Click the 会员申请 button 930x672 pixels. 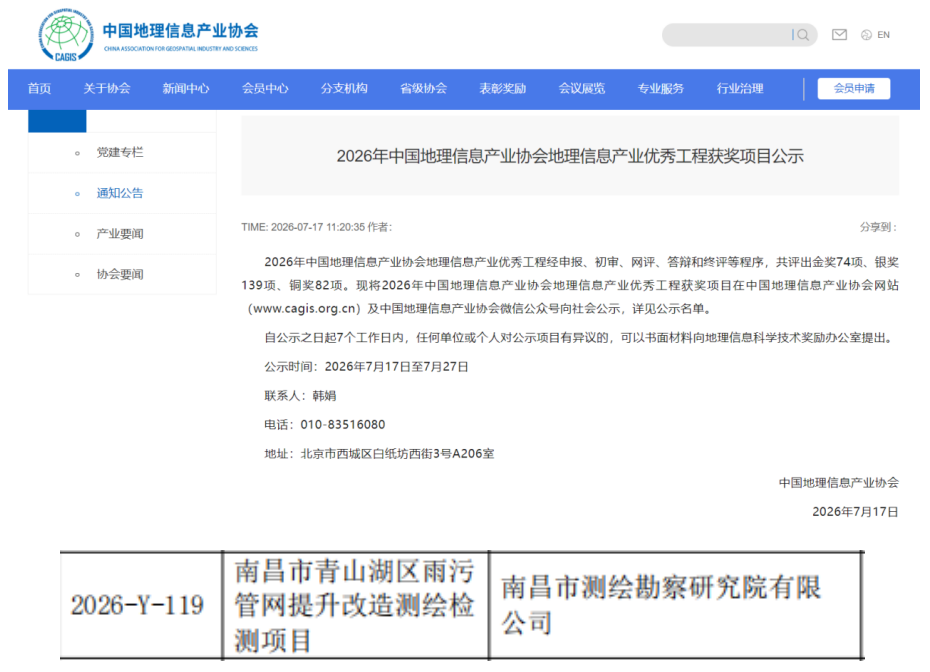coord(853,88)
